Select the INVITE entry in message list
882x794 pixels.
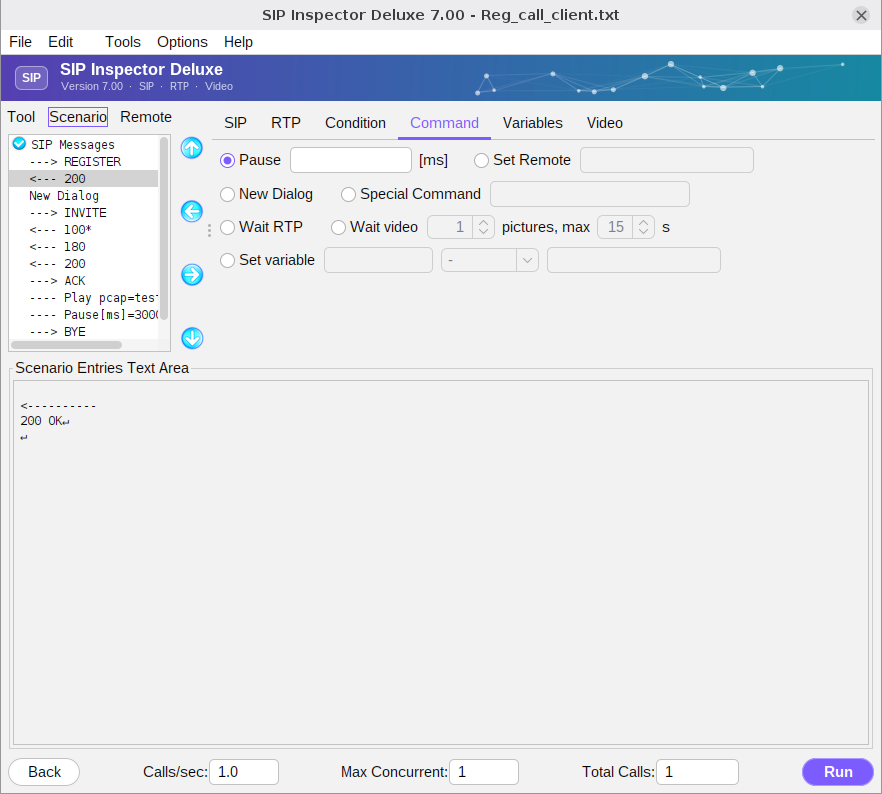84,213
